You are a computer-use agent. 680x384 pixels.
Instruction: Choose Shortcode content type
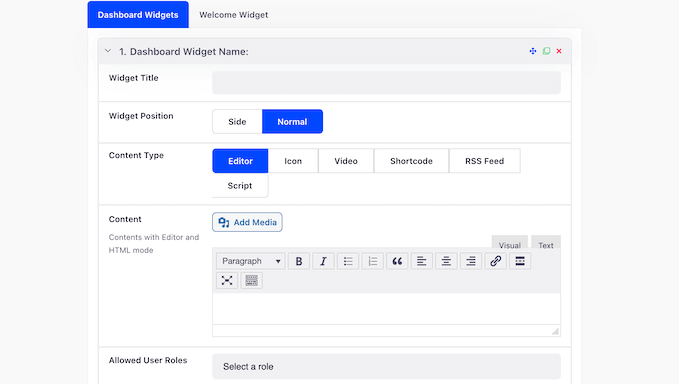(x=412, y=161)
